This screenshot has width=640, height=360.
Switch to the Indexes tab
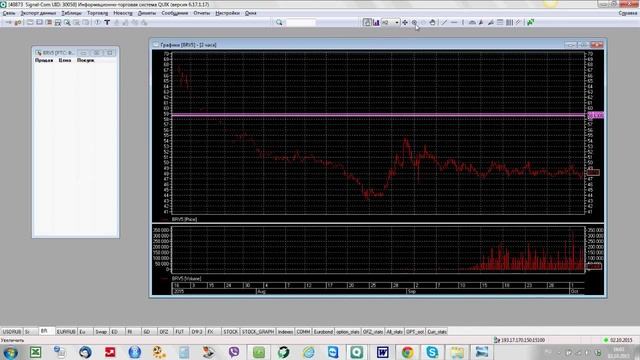pyautogui.click(x=285, y=332)
